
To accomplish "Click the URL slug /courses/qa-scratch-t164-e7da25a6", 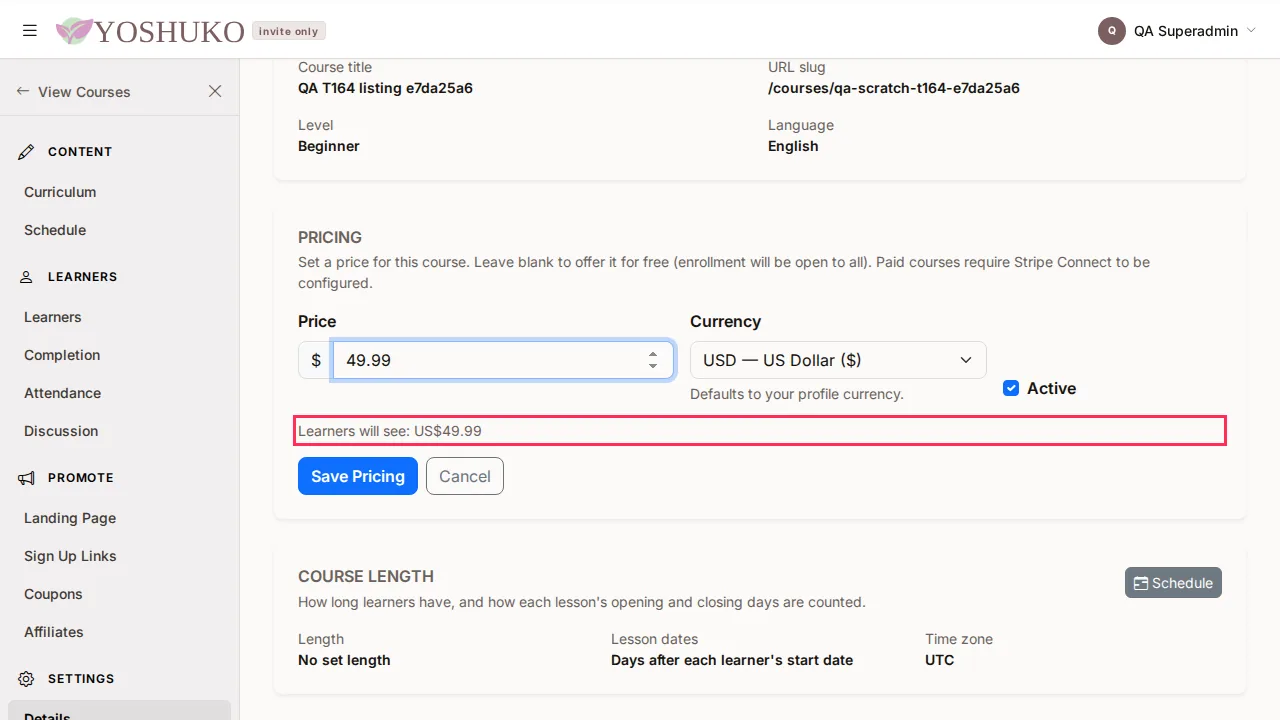I will point(894,88).
